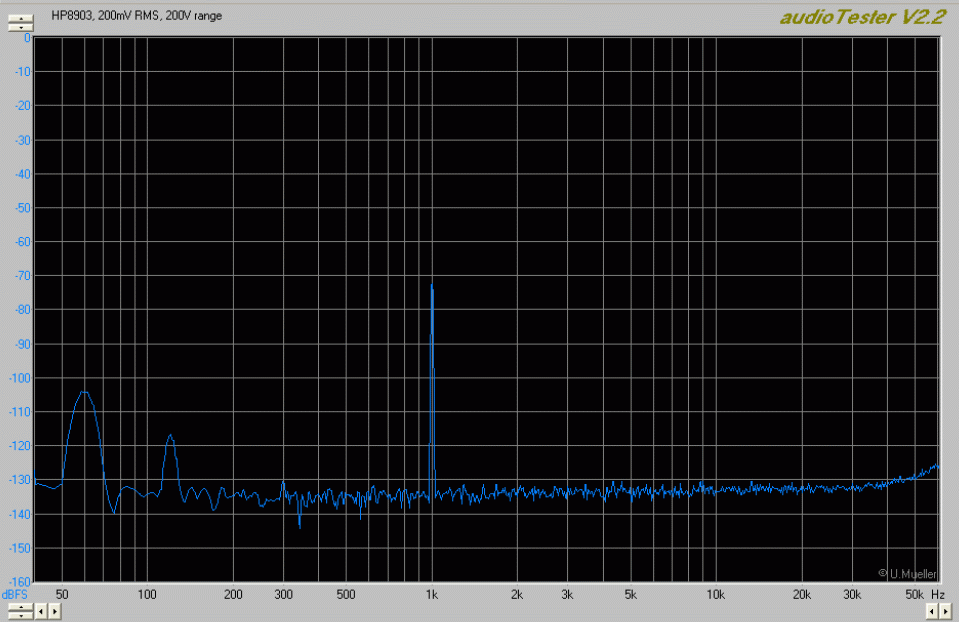The image size is (959, 622).
Task: Click the U.Mueller copyright text
Action: [x=909, y=573]
